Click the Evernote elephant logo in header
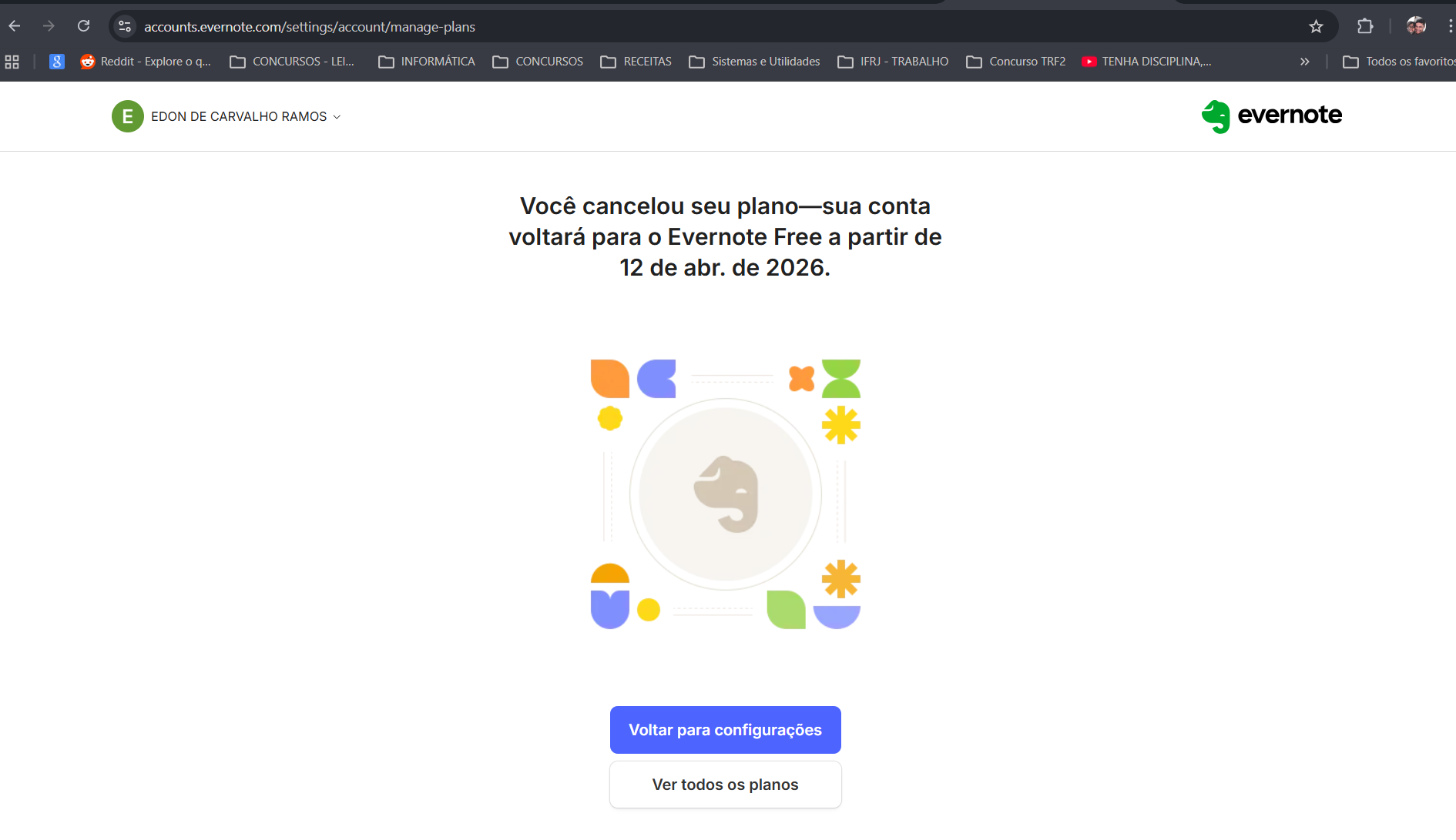Viewport: 1456px width, 840px height. click(x=1216, y=116)
